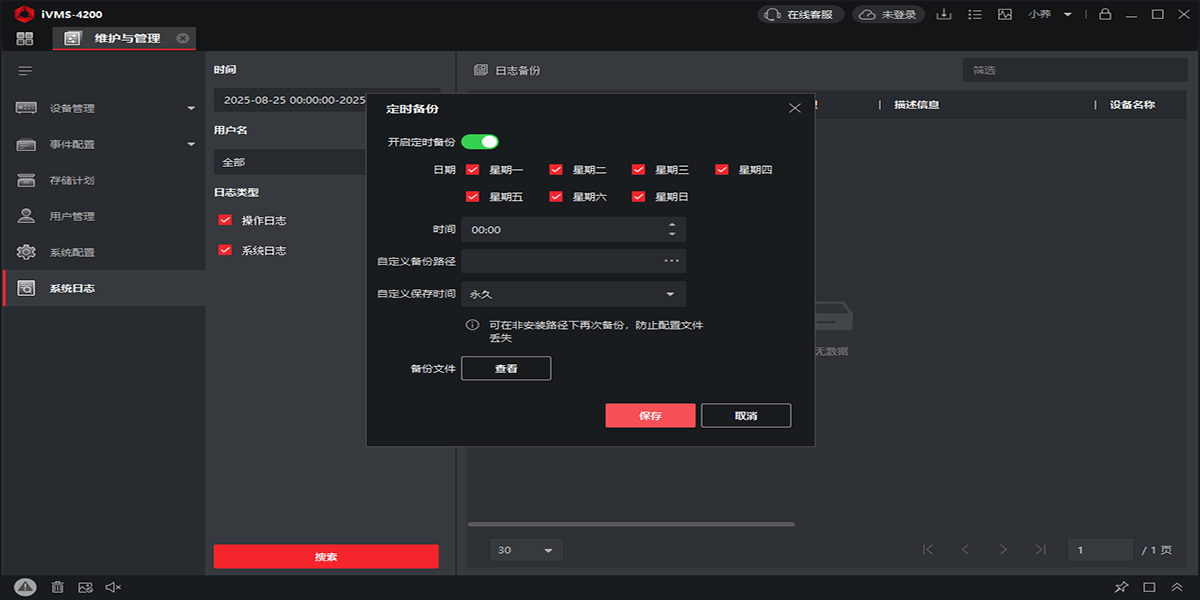This screenshot has height=600, width=1200.
Task: Uncheck 星期四 checkbox
Action: pos(722,170)
